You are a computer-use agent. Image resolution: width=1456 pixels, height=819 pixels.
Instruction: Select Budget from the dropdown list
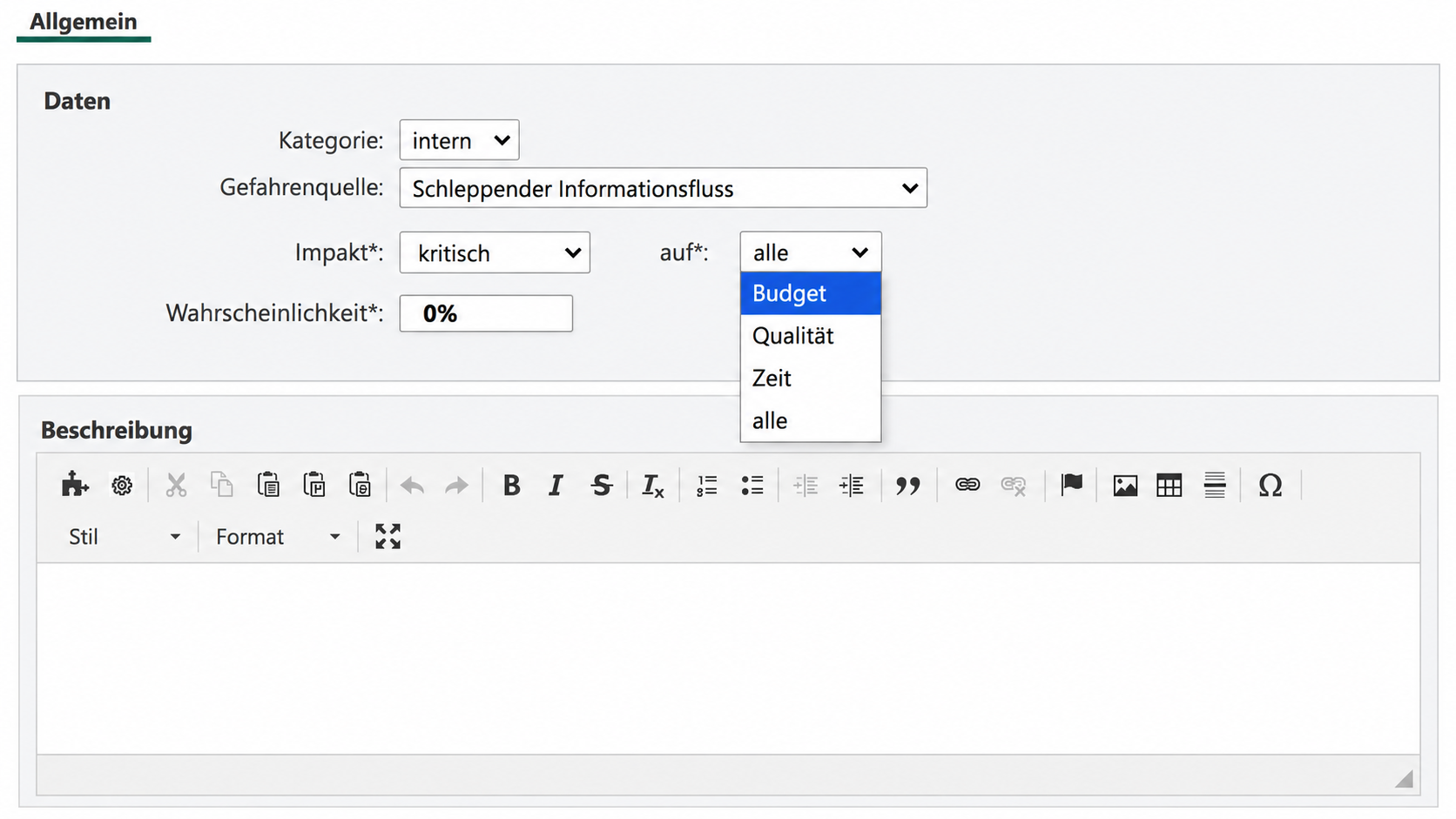[811, 293]
